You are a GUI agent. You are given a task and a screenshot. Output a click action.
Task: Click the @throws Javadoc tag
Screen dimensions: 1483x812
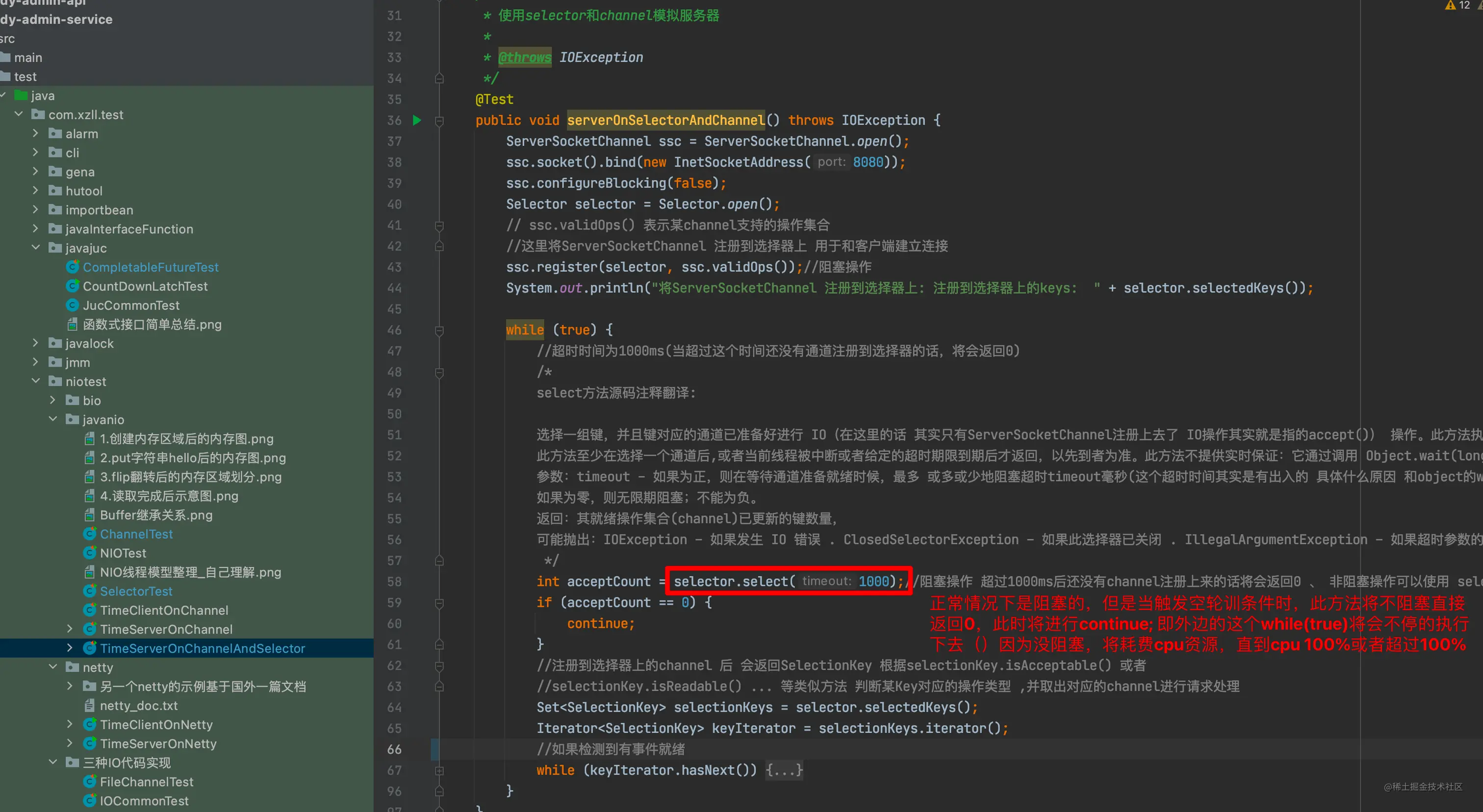[524, 57]
